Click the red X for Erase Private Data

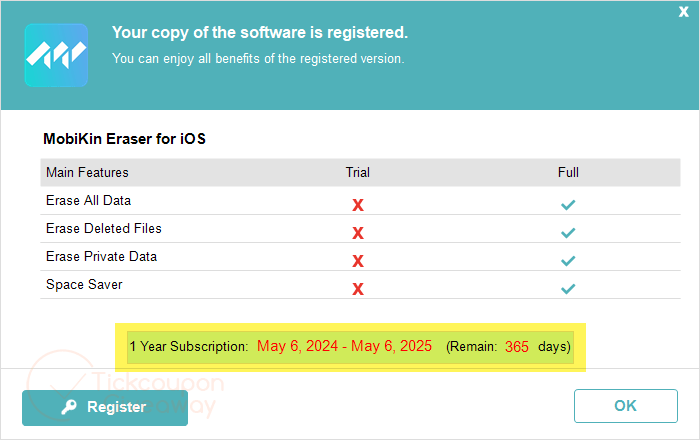358,261
